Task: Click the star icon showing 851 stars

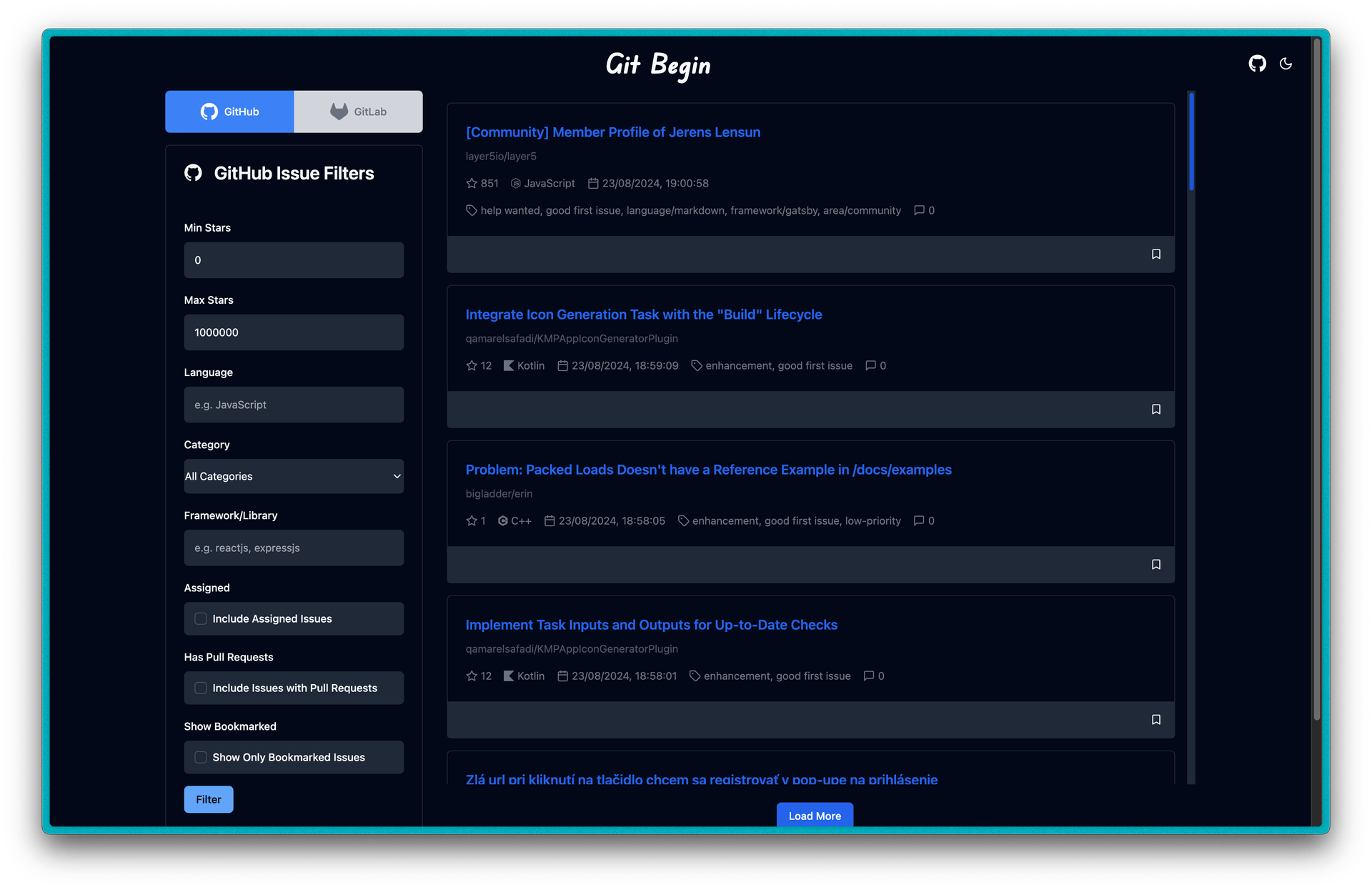Action: (472, 183)
